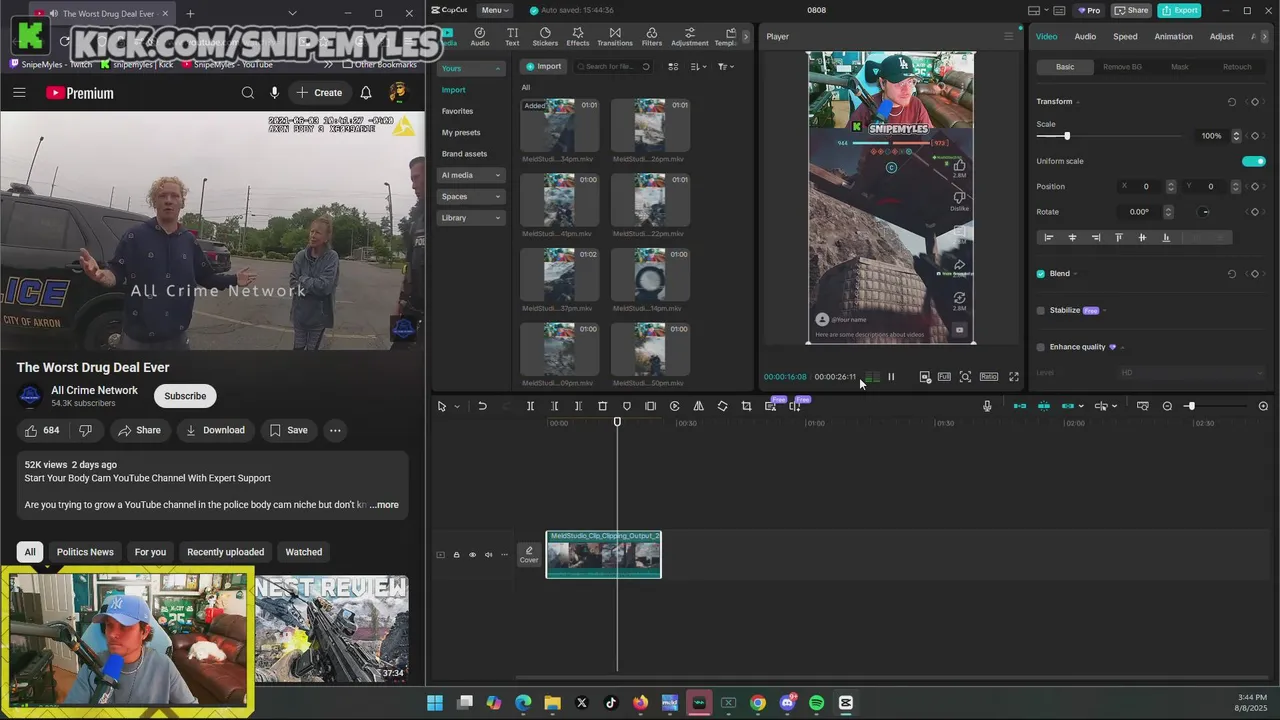1280x720 pixels.
Task: Toggle timeline track visibility eye icon
Action: 472,555
